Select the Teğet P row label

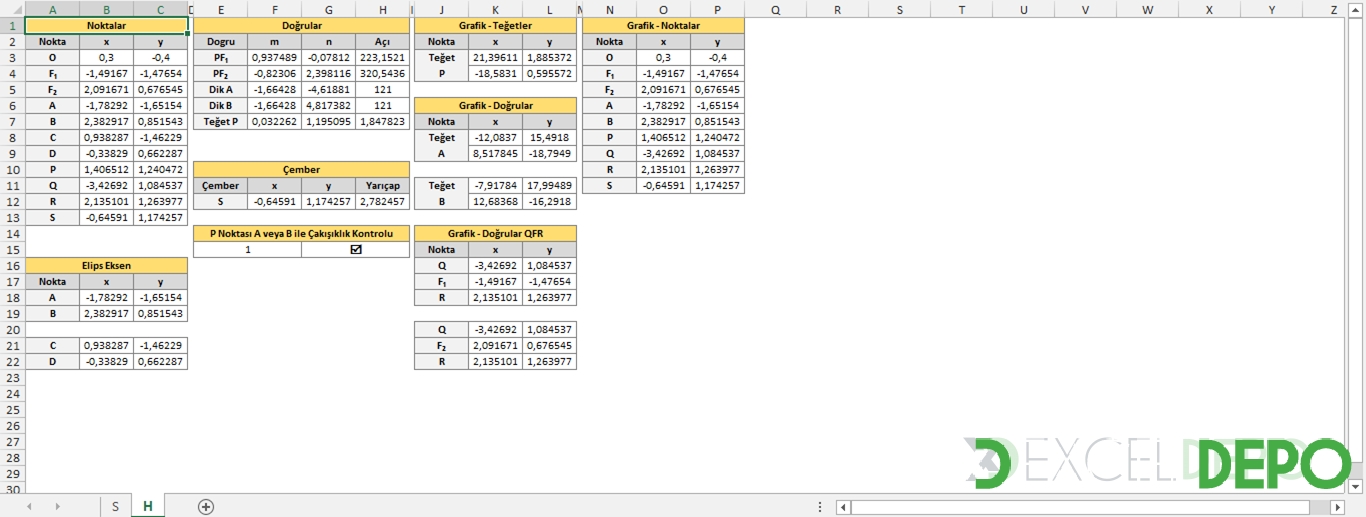[x=221, y=121]
